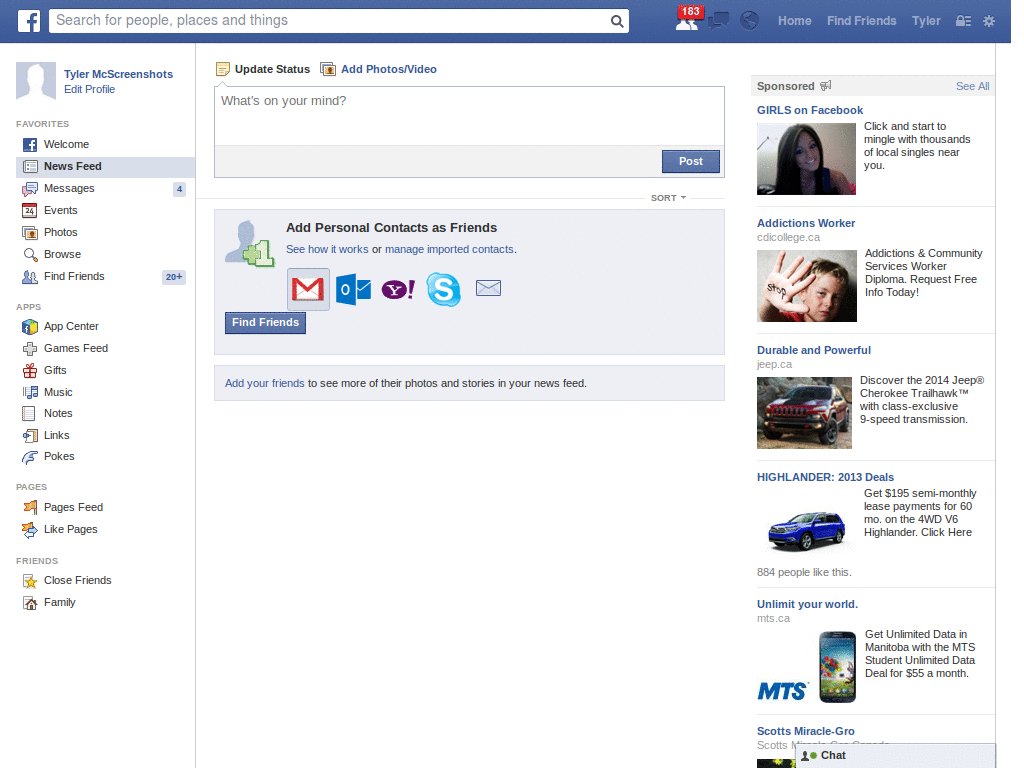Click Edit Profile link
Viewport: 1024px width, 768px height.
[x=89, y=89]
